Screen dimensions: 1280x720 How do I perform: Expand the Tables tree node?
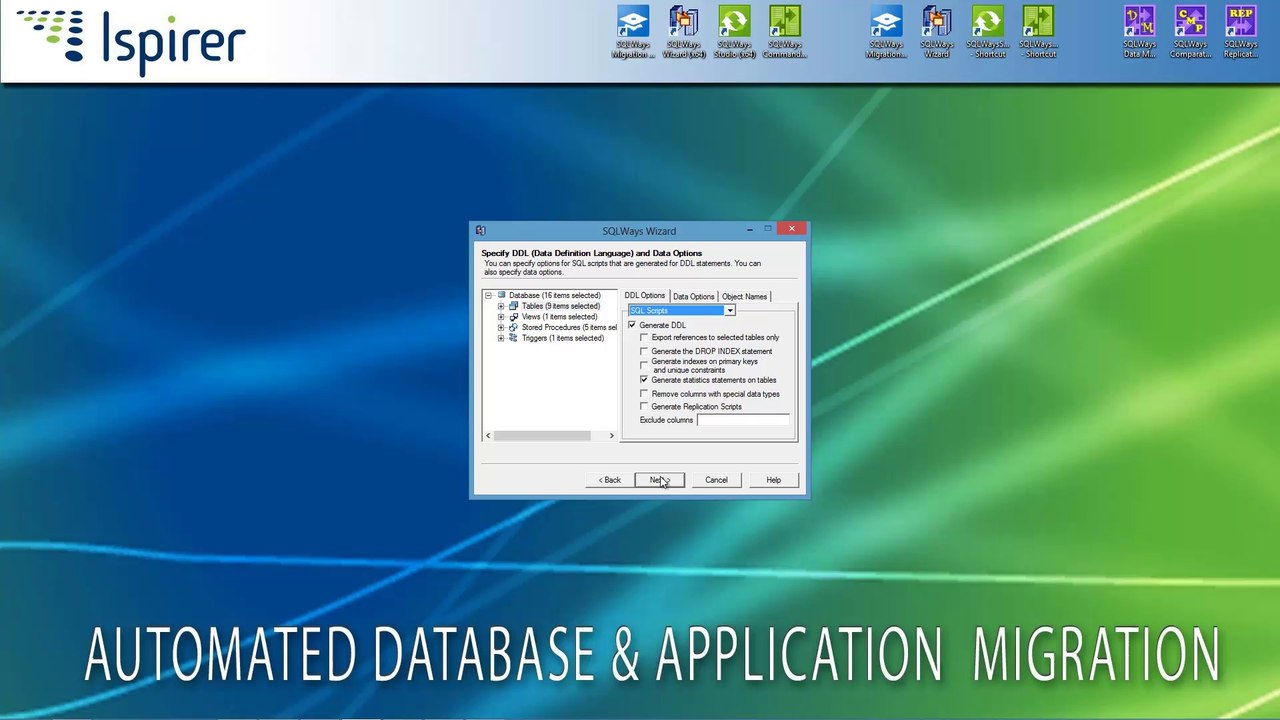click(x=501, y=306)
